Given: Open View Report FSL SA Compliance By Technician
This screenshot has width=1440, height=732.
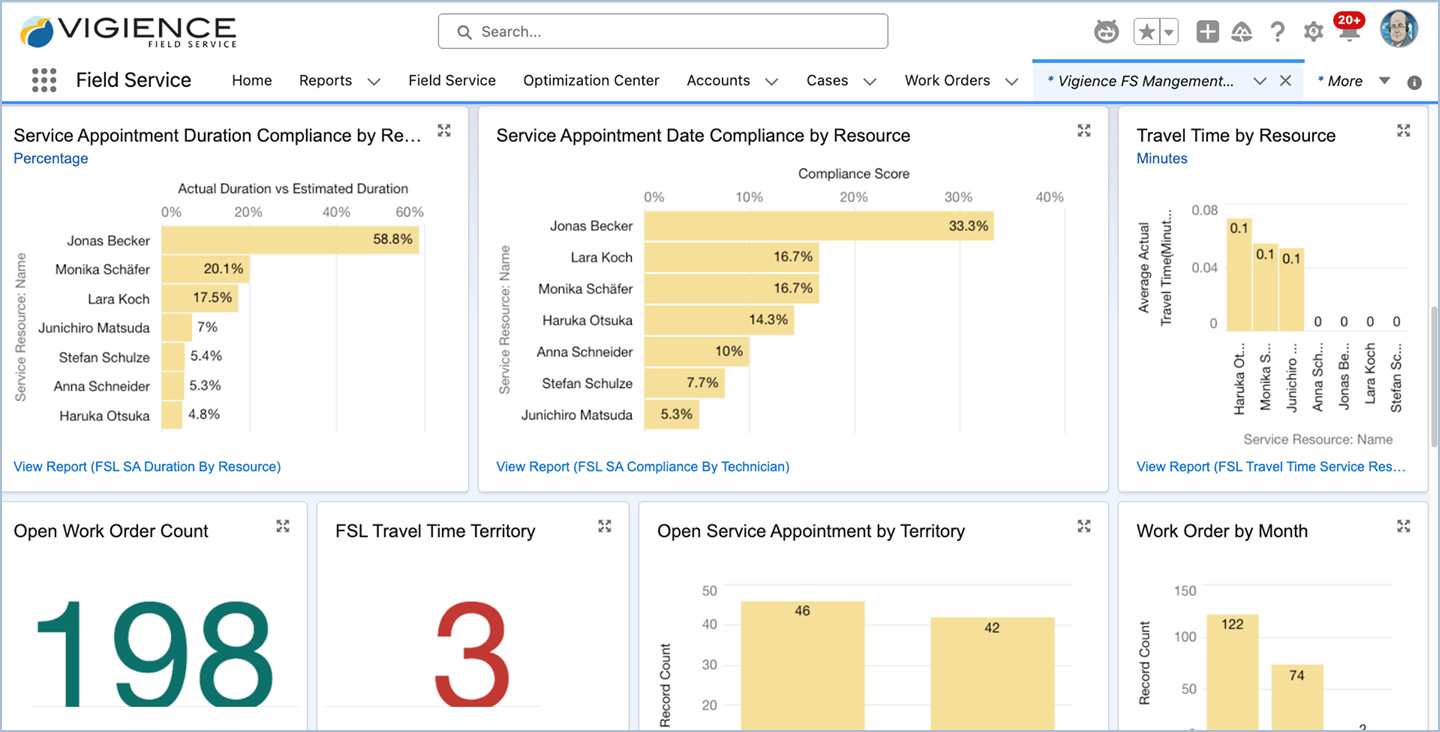Looking at the screenshot, I should (643, 466).
